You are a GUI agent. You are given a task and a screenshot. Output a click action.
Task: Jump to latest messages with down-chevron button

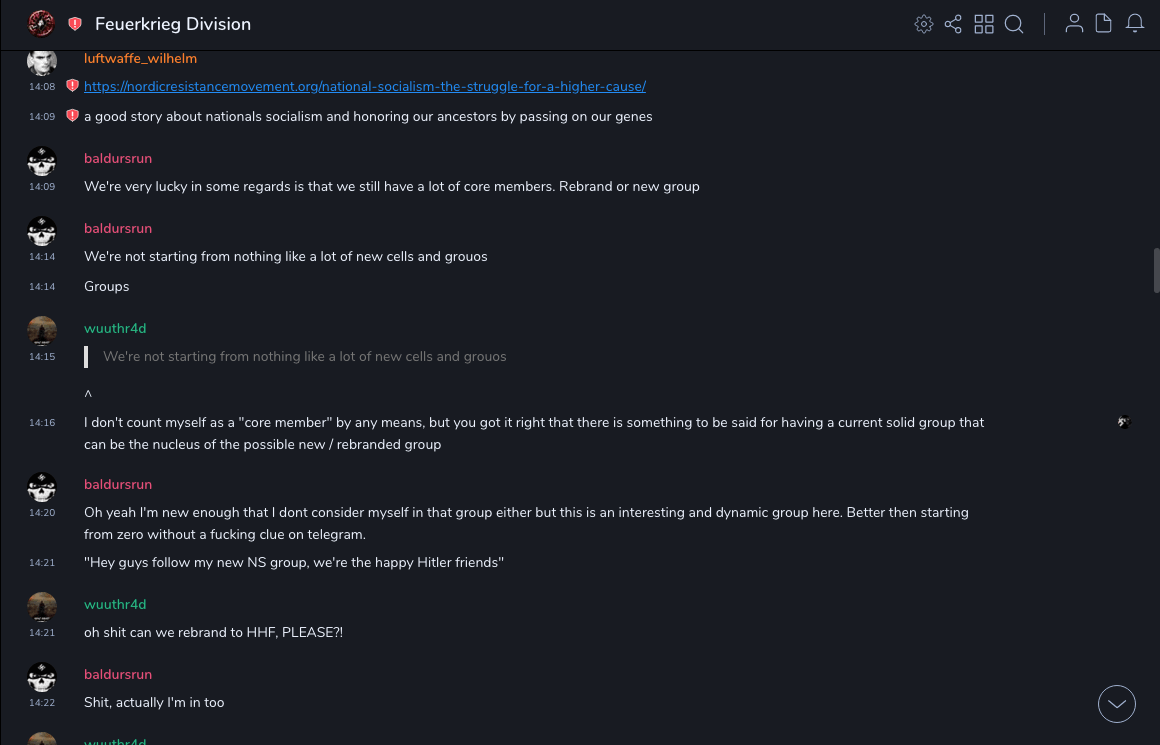pos(1117,704)
